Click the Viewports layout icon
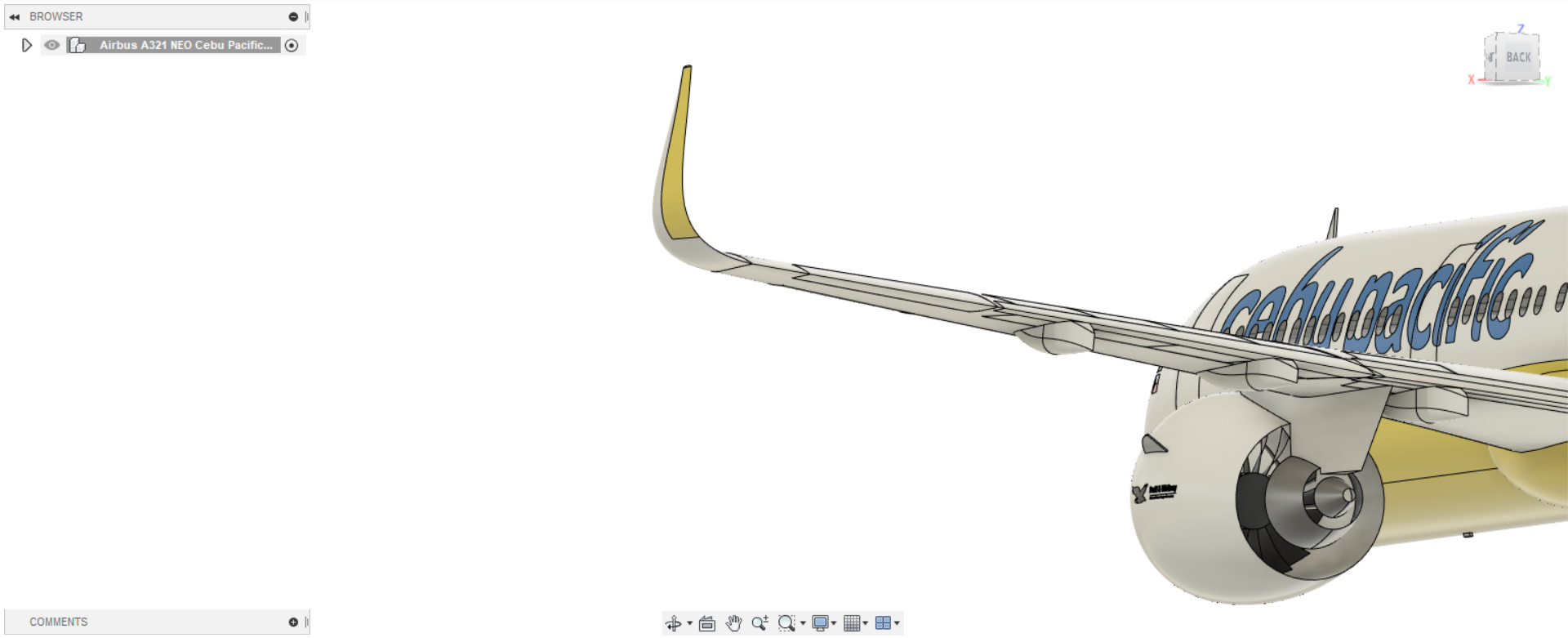Screen dimensions: 1568x638 [883, 623]
